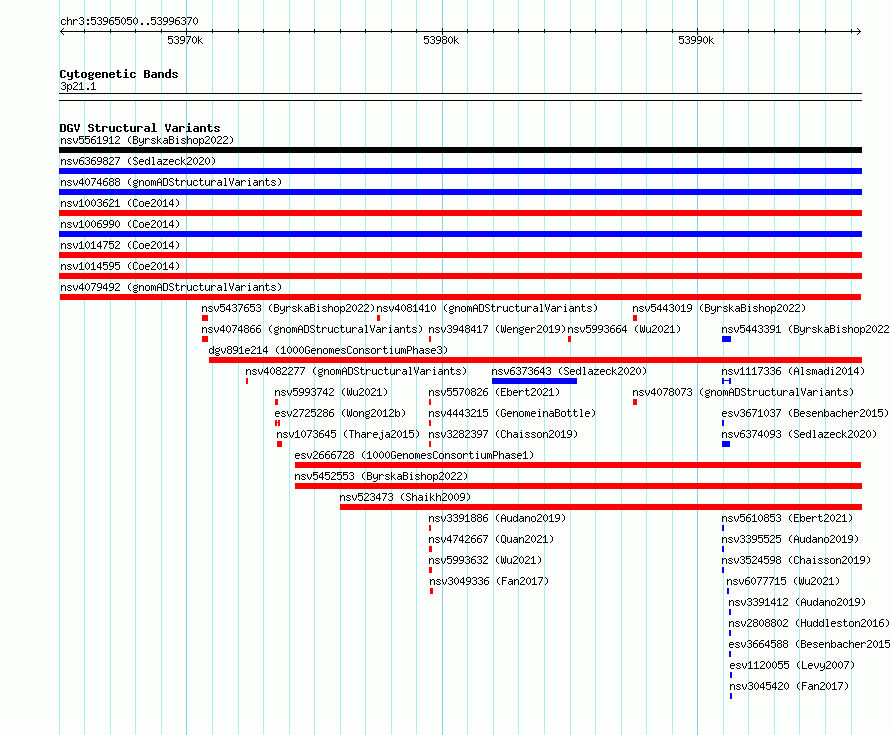
Task: Select the black nsv5561912 variant bar
Action: 460,150
